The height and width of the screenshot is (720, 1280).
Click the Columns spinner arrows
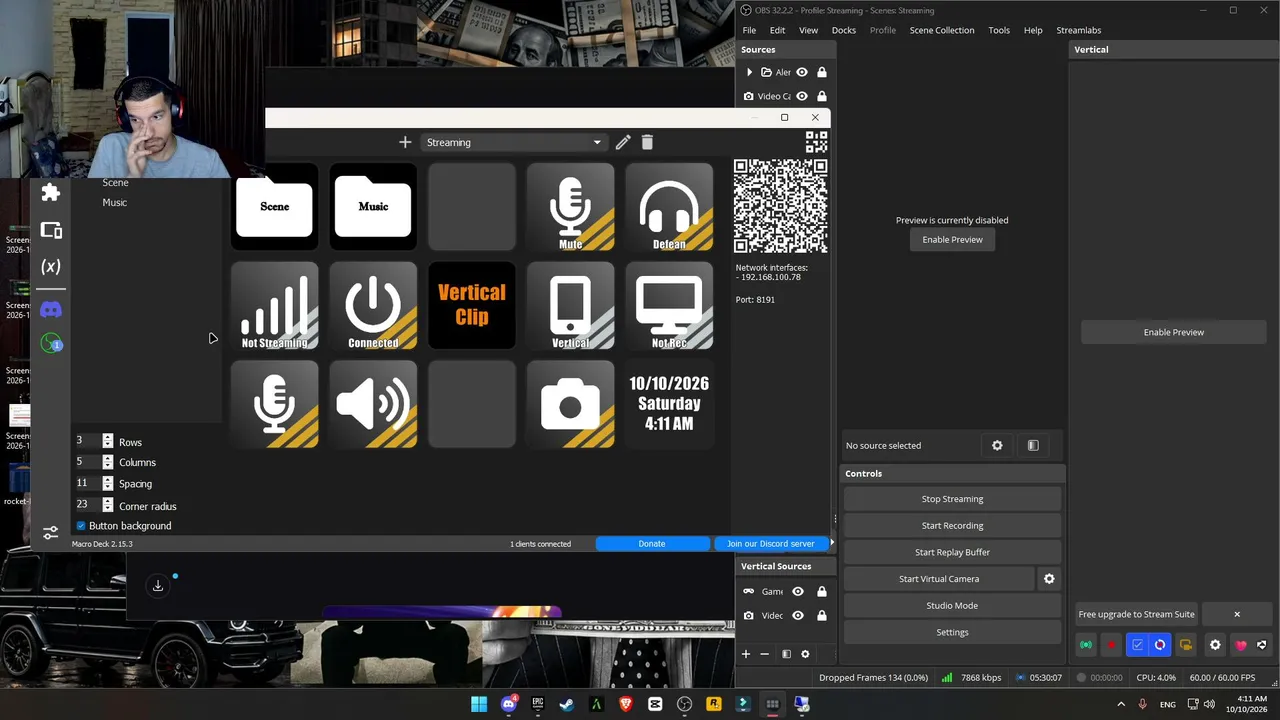[x=108, y=462]
